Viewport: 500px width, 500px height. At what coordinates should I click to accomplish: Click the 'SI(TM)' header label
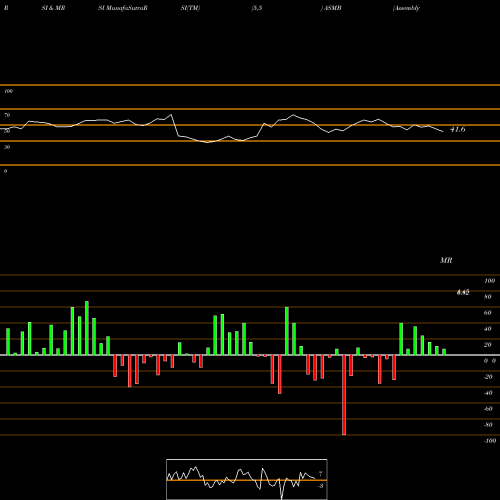click(190, 8)
